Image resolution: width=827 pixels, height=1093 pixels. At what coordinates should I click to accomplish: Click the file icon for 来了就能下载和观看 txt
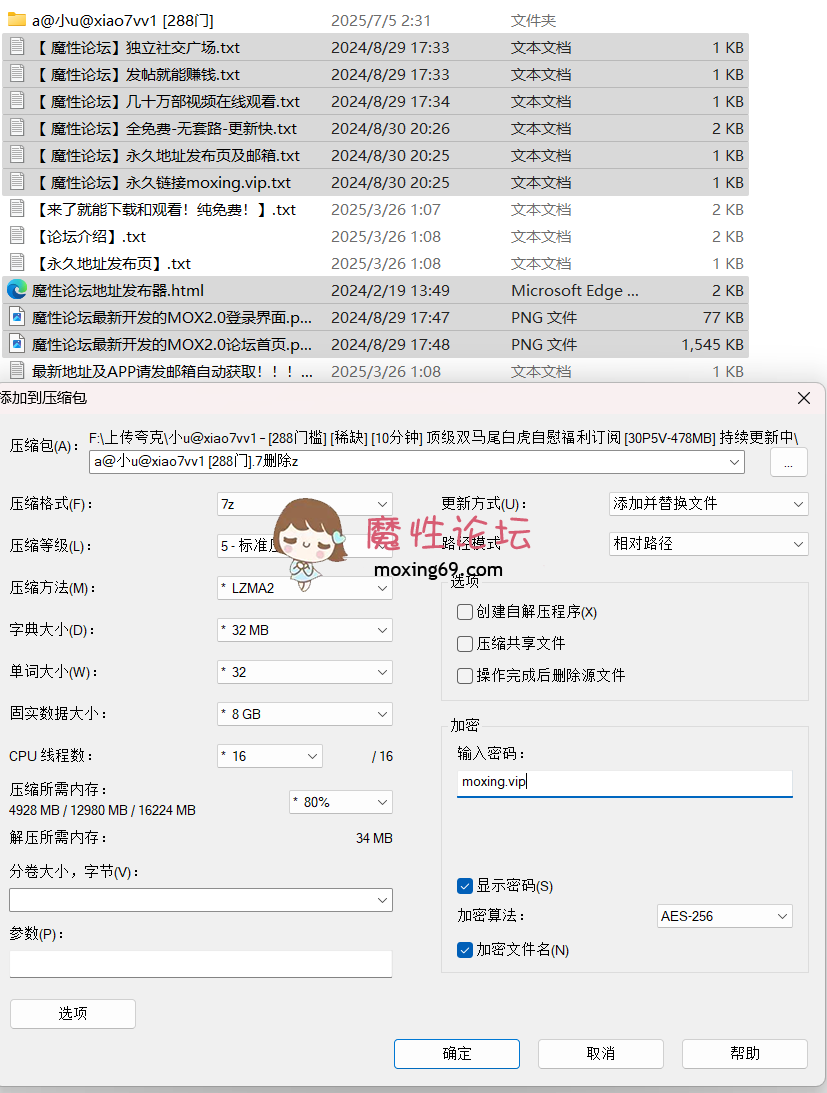click(17, 209)
